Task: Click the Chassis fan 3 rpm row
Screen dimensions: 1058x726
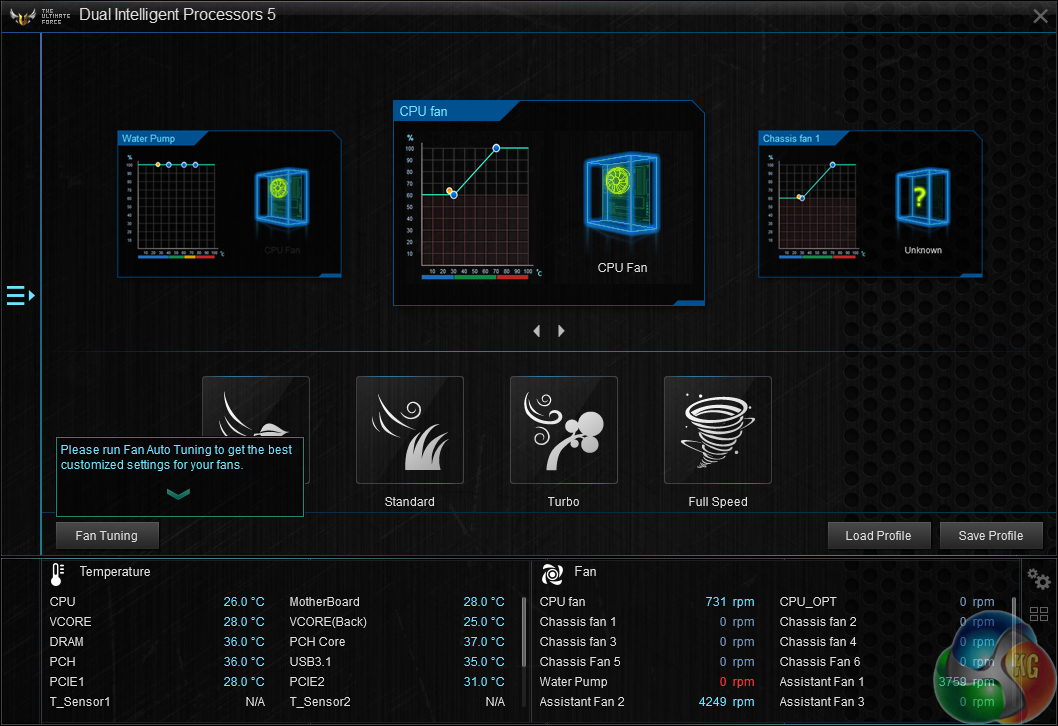Action: tap(647, 642)
